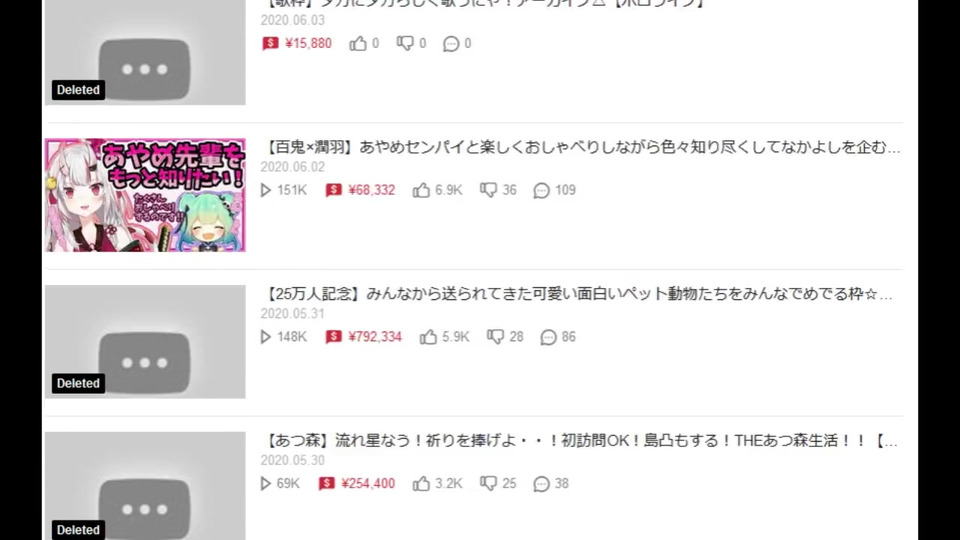Click the play views icon beside 69K

pos(266,484)
